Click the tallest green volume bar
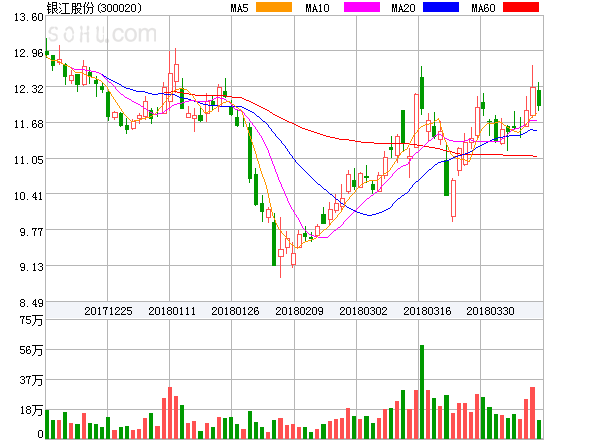600x440 pixels. 422,392
